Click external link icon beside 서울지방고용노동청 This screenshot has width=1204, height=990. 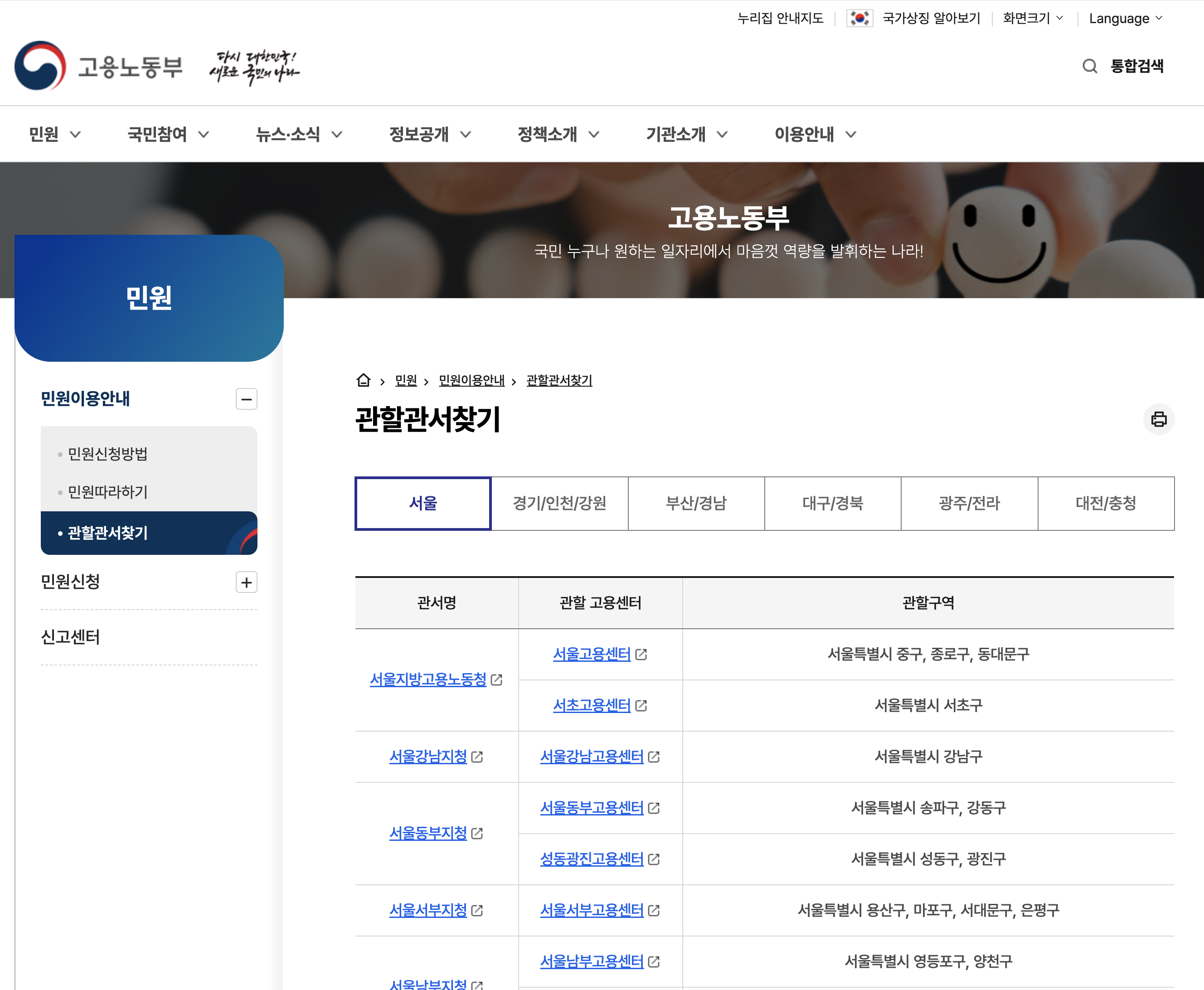click(497, 680)
